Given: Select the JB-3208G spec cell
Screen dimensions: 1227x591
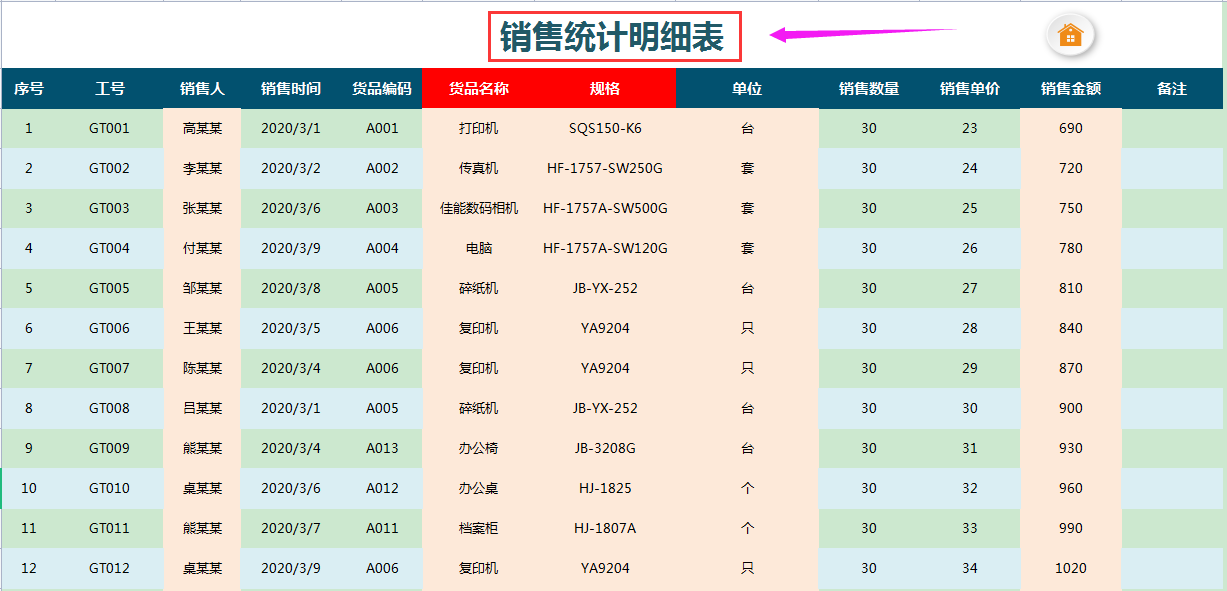Looking at the screenshot, I should coord(605,448).
